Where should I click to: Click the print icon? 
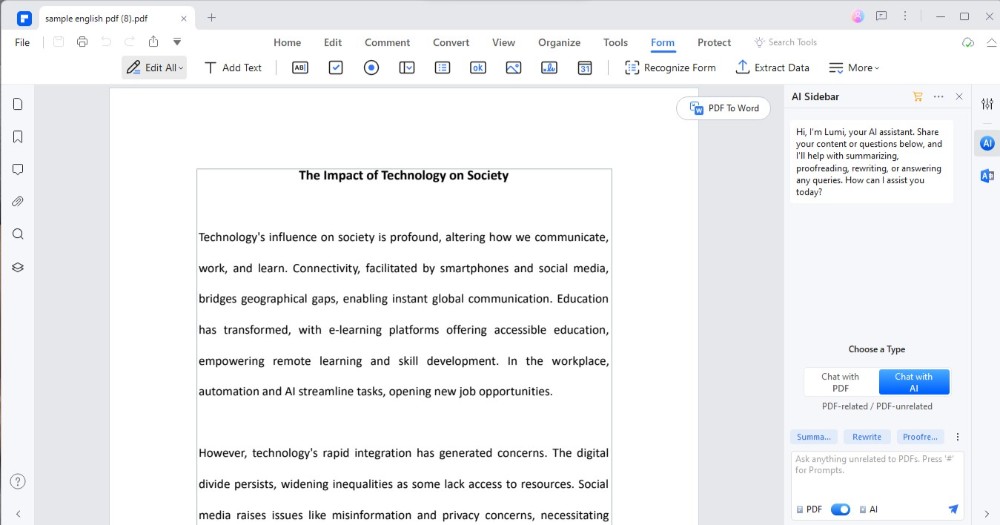pos(82,42)
